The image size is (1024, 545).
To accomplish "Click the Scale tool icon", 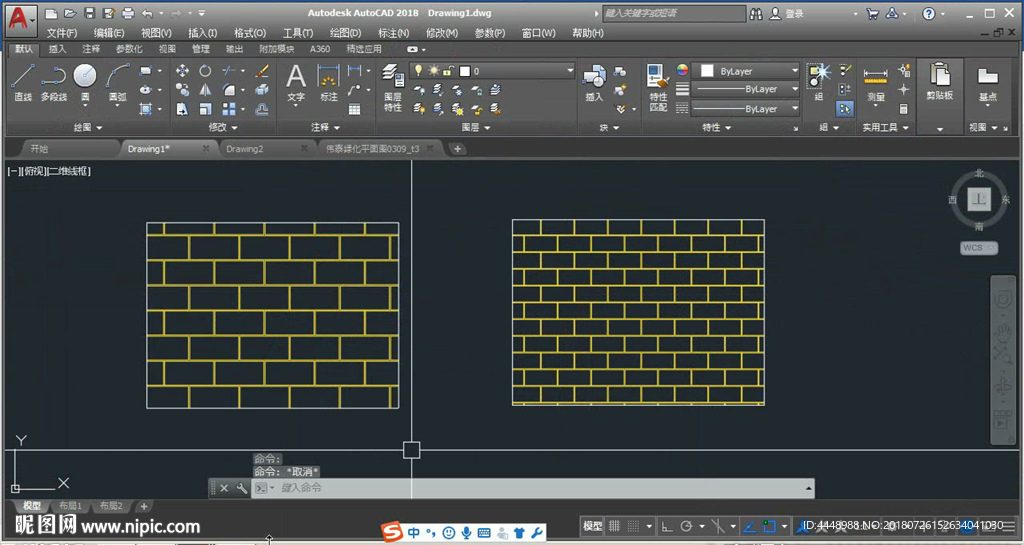I will click(x=205, y=109).
